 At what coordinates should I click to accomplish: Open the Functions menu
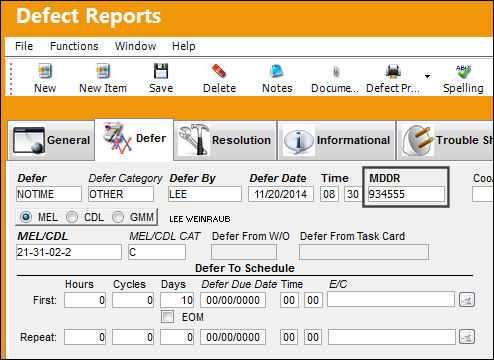pos(74,46)
